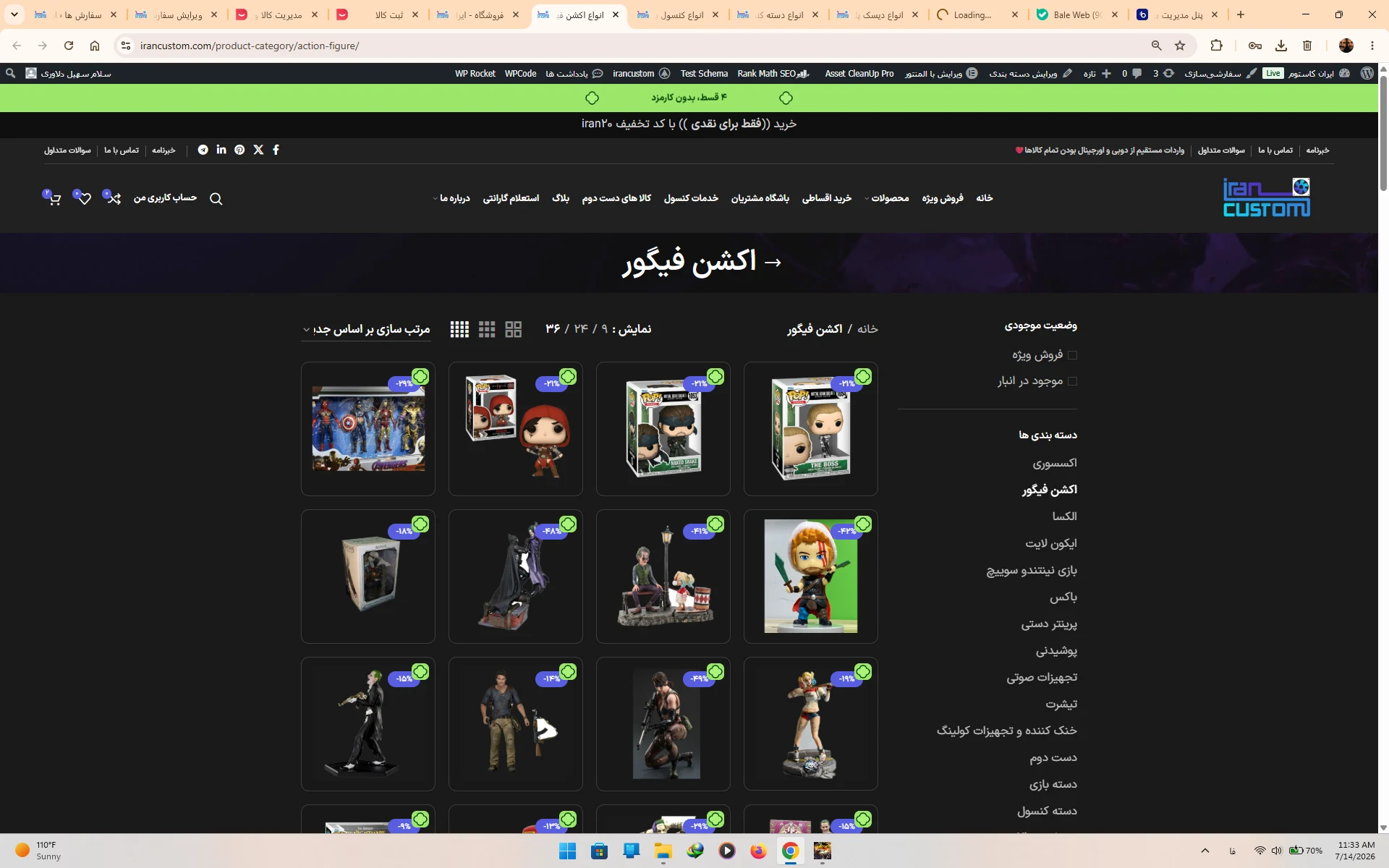Image resolution: width=1389 pixels, height=868 pixels.
Task: Click the Iran Custom logo
Action: [1267, 197]
